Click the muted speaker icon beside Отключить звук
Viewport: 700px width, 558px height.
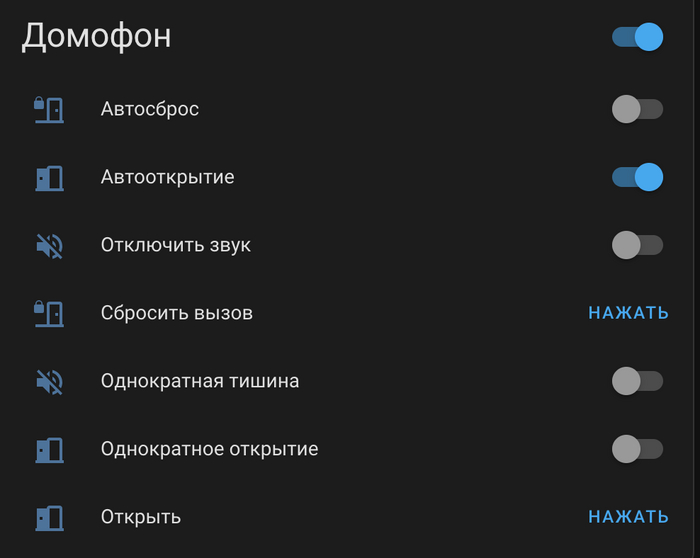49,245
